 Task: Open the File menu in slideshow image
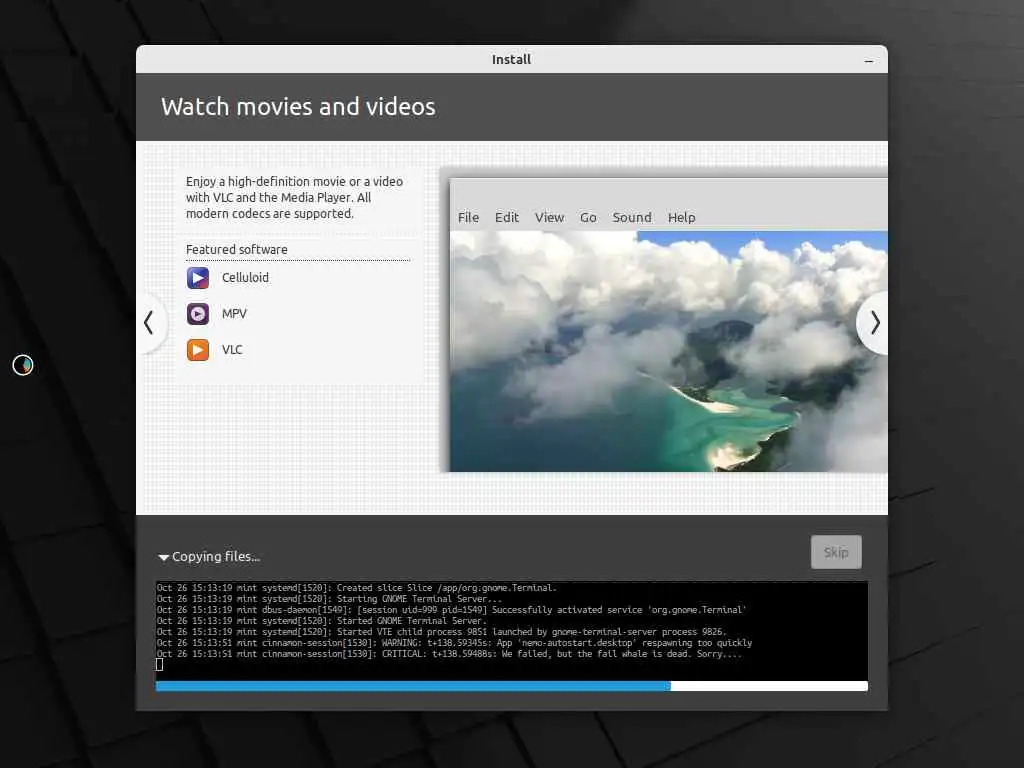tap(468, 217)
